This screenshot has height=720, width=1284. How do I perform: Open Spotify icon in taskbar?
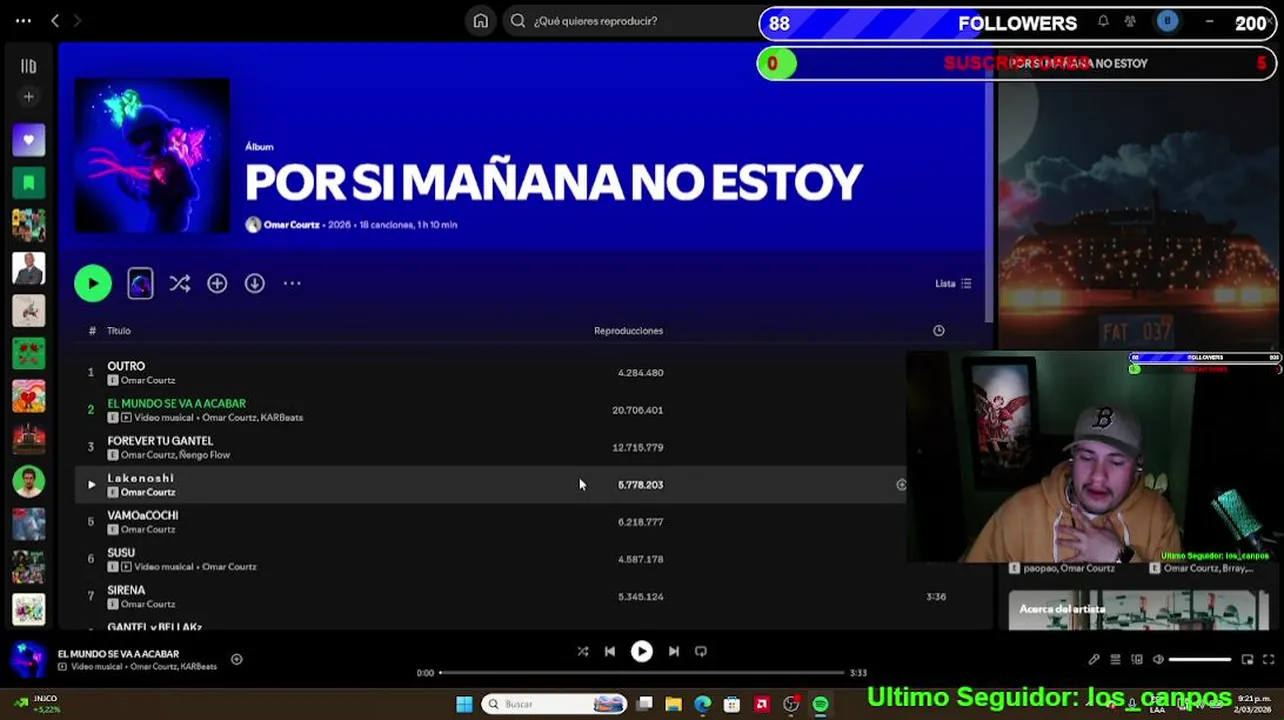pos(820,705)
